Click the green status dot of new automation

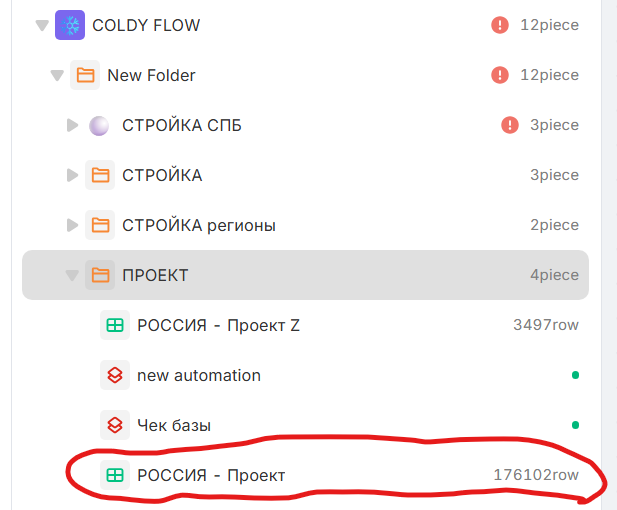pyautogui.click(x=575, y=375)
